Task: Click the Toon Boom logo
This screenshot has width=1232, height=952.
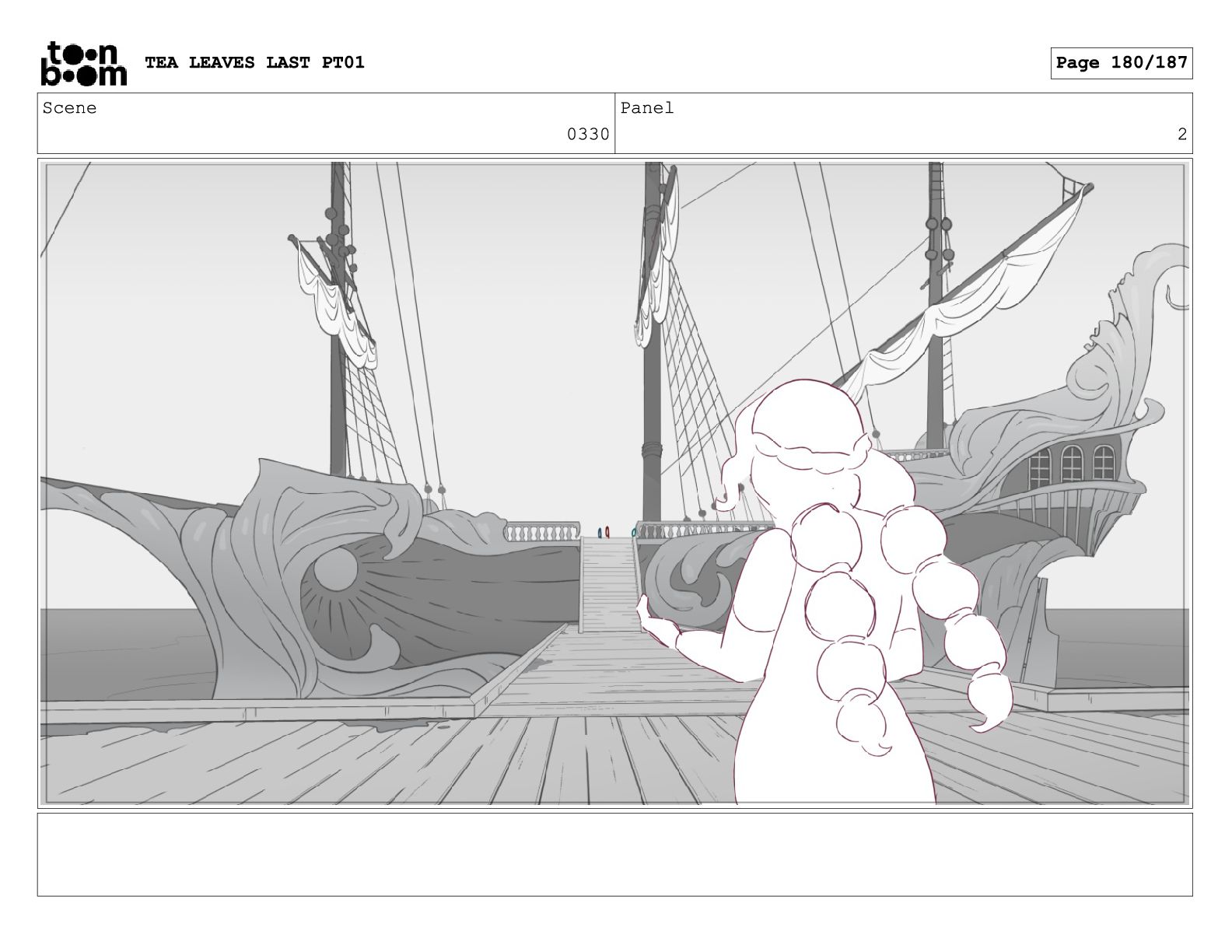Action: (x=83, y=63)
